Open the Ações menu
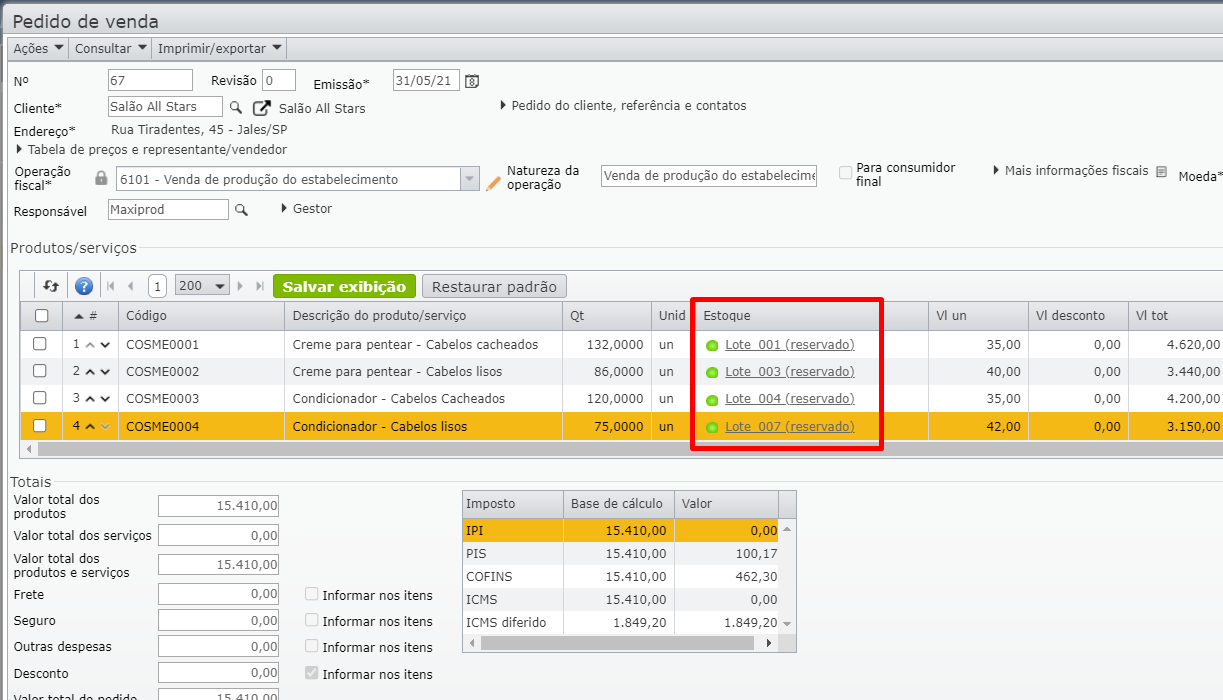The width and height of the screenshot is (1223, 700). (38, 48)
